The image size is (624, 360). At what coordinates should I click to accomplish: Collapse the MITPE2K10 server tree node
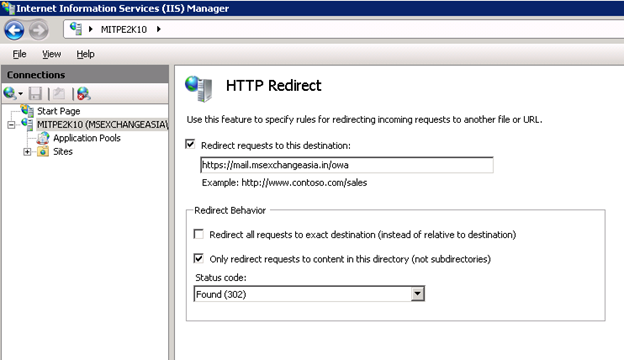pos(11,125)
